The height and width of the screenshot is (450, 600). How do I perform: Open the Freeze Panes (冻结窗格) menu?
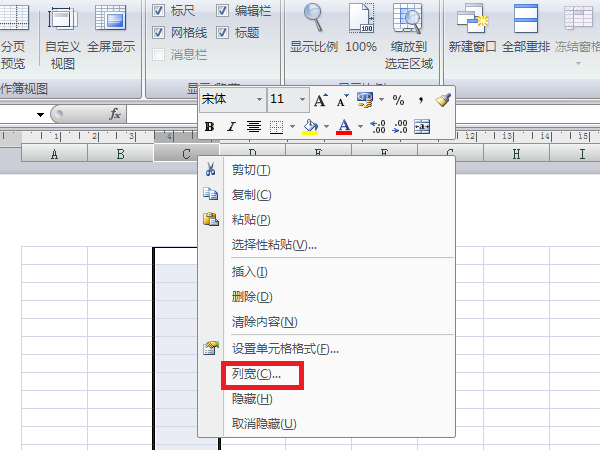pos(578,34)
